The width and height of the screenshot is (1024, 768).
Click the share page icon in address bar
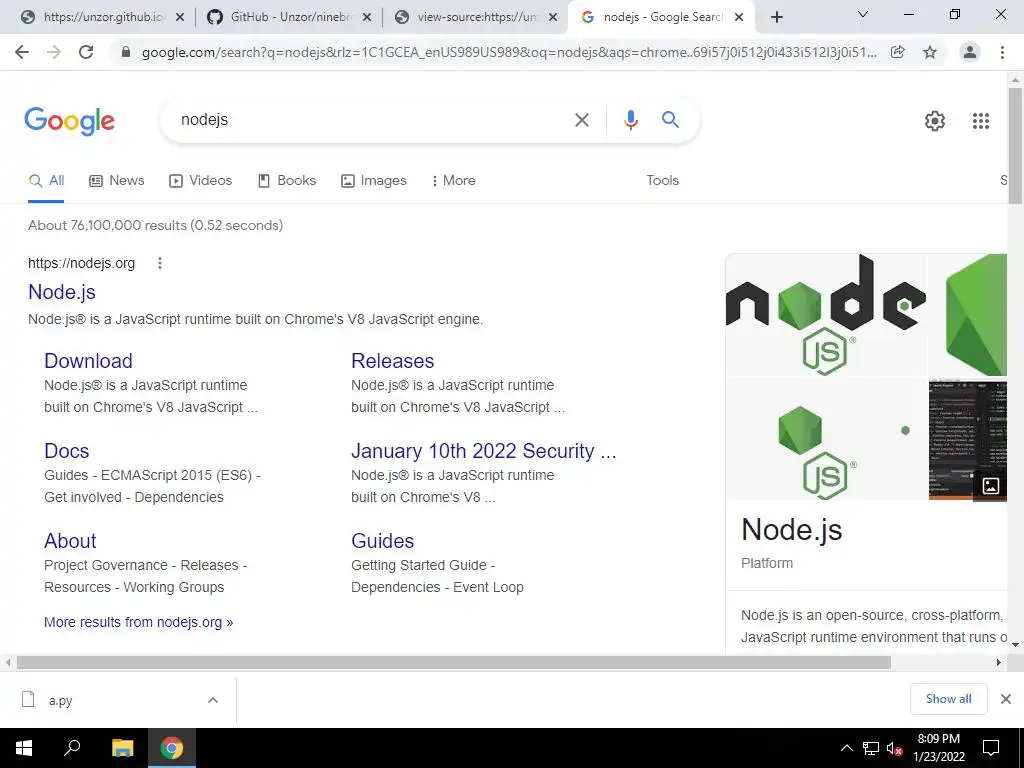click(x=898, y=52)
